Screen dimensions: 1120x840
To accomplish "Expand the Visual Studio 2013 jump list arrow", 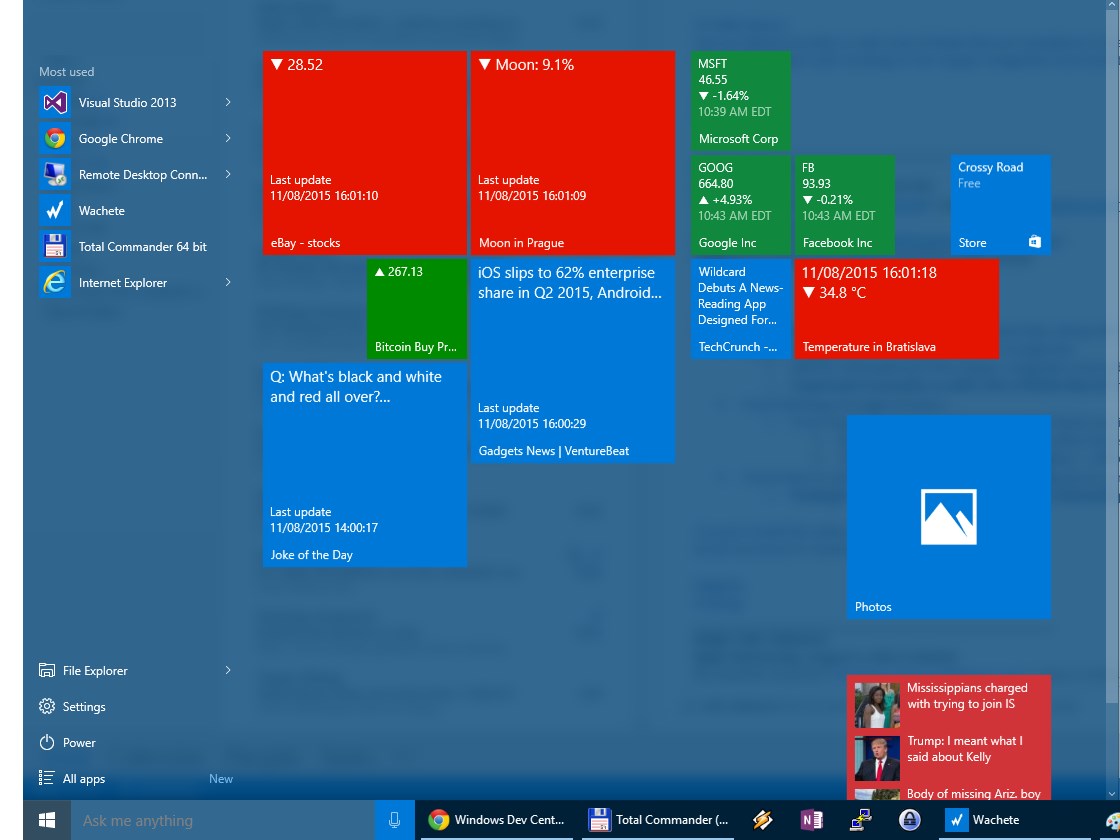I will (228, 103).
